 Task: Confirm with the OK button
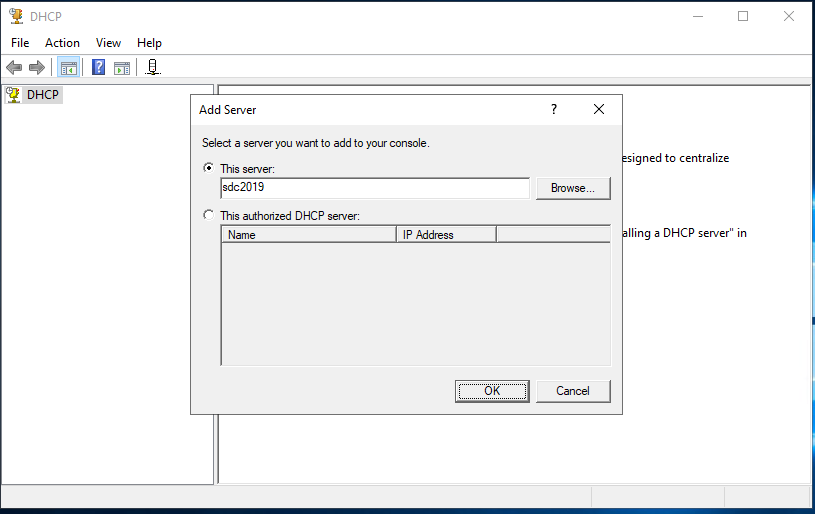point(491,391)
